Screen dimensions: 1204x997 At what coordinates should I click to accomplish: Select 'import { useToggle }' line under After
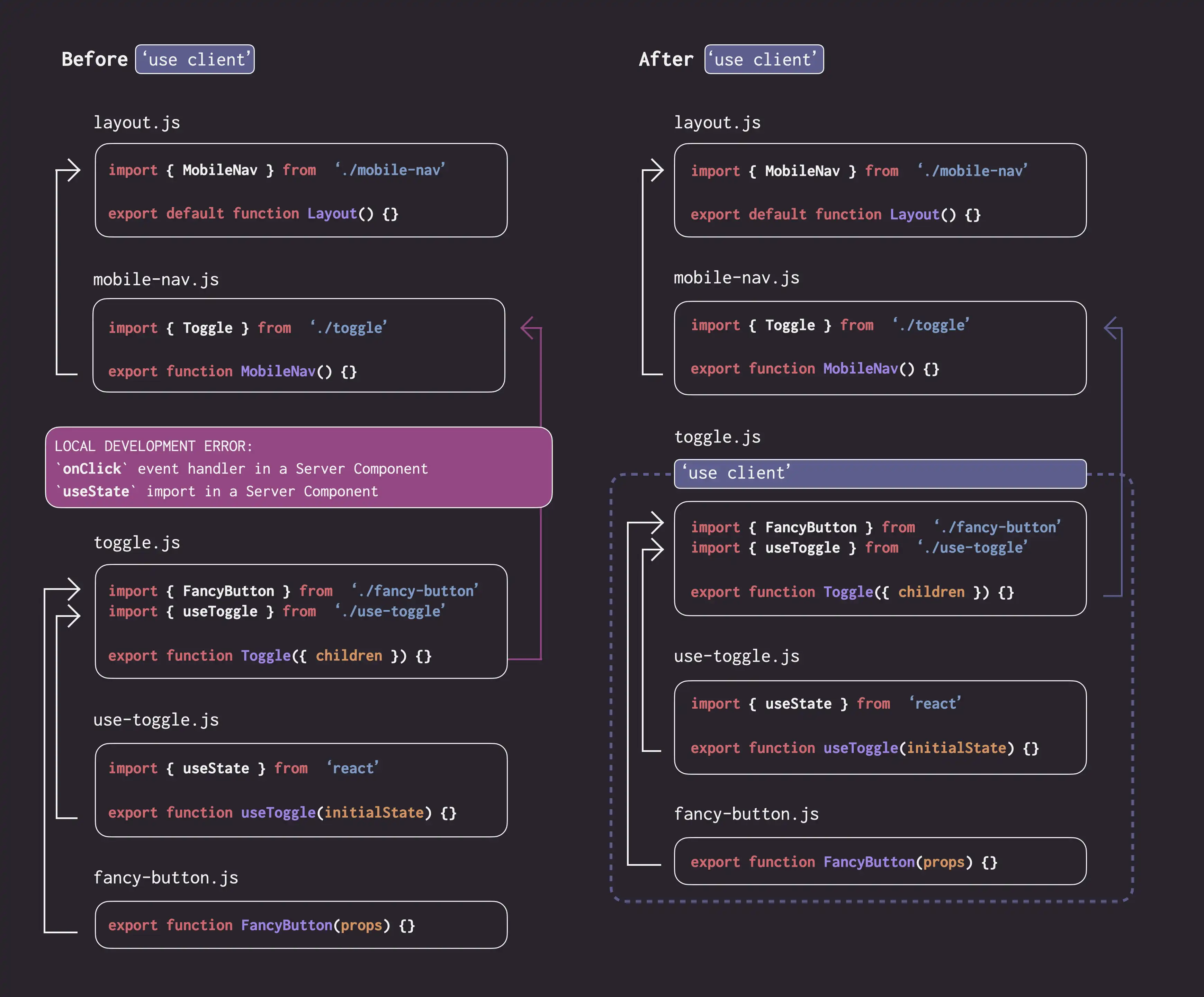click(860, 548)
